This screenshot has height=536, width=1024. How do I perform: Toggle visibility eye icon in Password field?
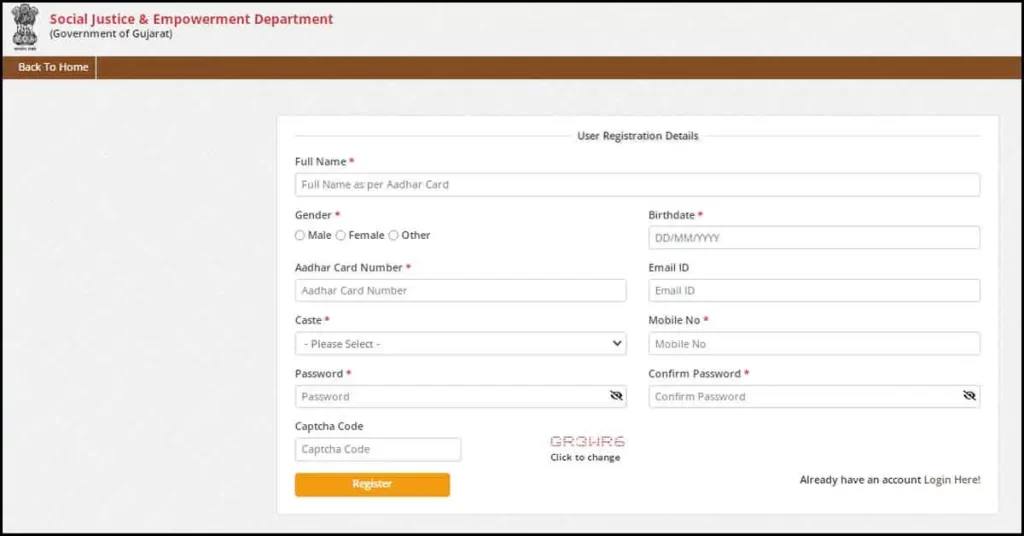[616, 396]
